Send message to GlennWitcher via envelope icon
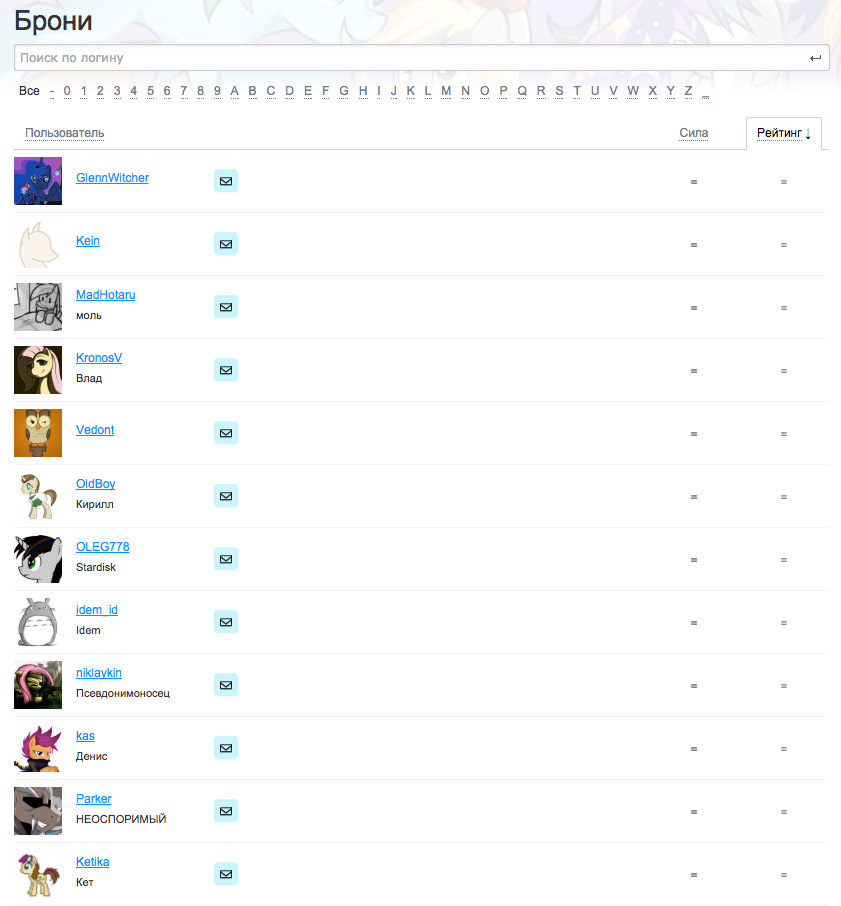 coord(226,181)
